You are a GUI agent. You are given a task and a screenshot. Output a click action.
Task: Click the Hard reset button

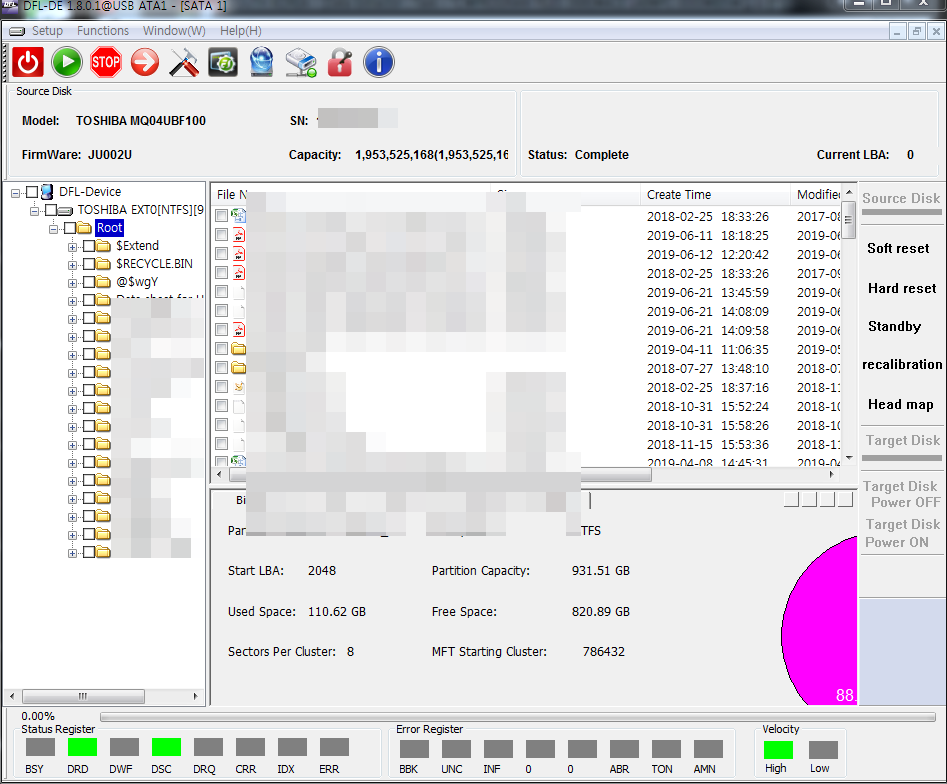point(902,288)
